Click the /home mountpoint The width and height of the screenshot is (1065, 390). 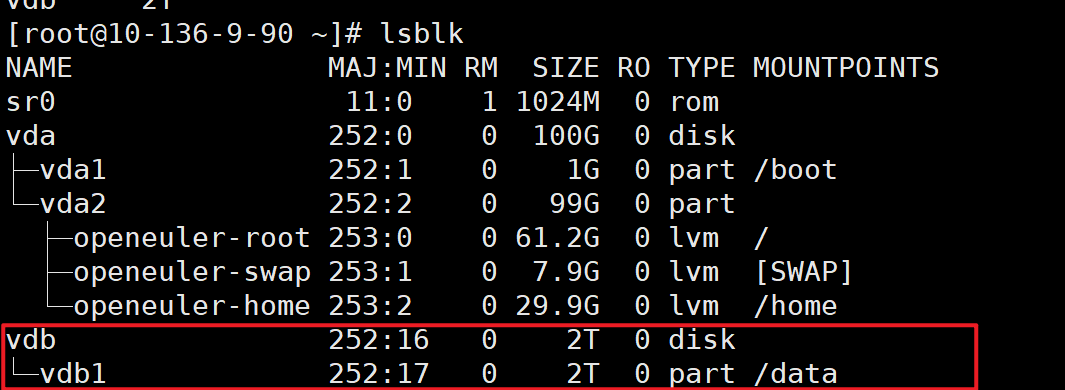coord(795,306)
